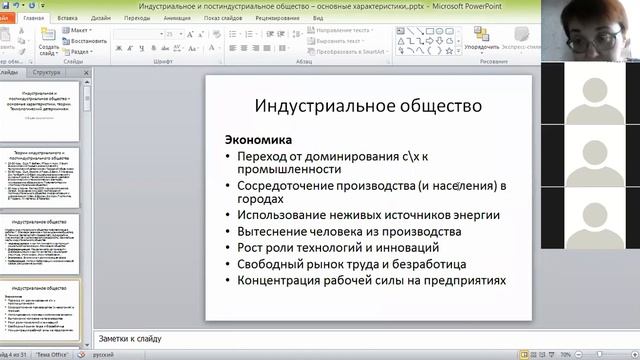Click the Save icon in Quick Access Toolbar
Screen dimensions: 640x360
[x=5, y=6]
